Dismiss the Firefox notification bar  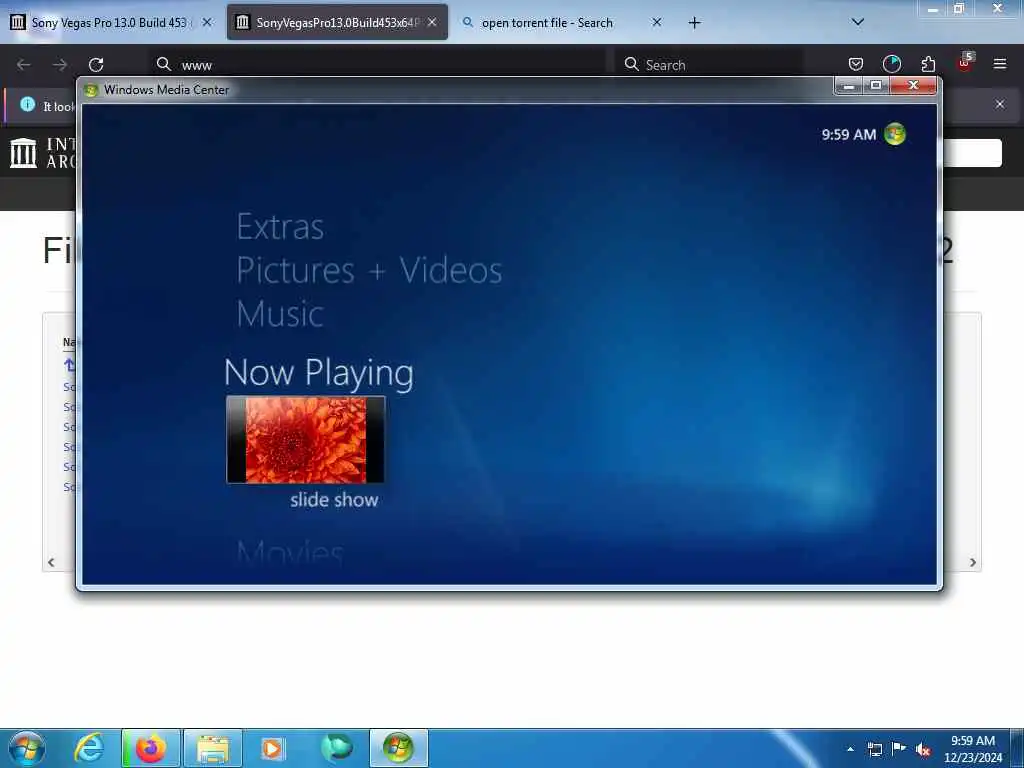point(1000,104)
